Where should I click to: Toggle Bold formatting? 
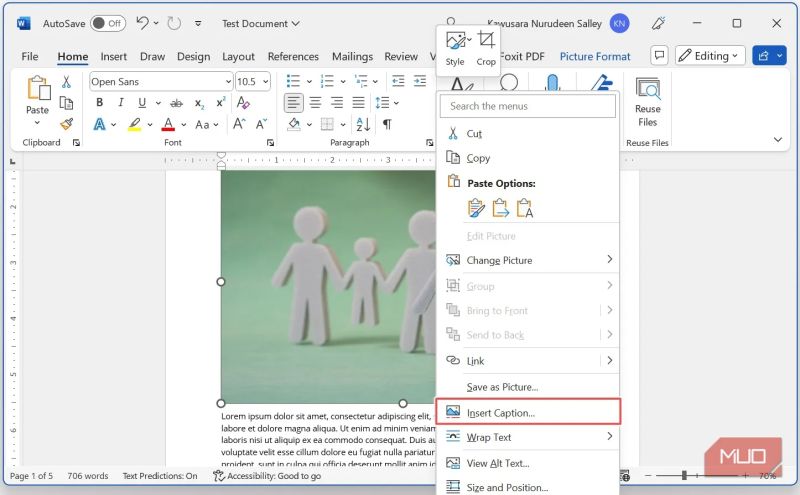pyautogui.click(x=99, y=103)
